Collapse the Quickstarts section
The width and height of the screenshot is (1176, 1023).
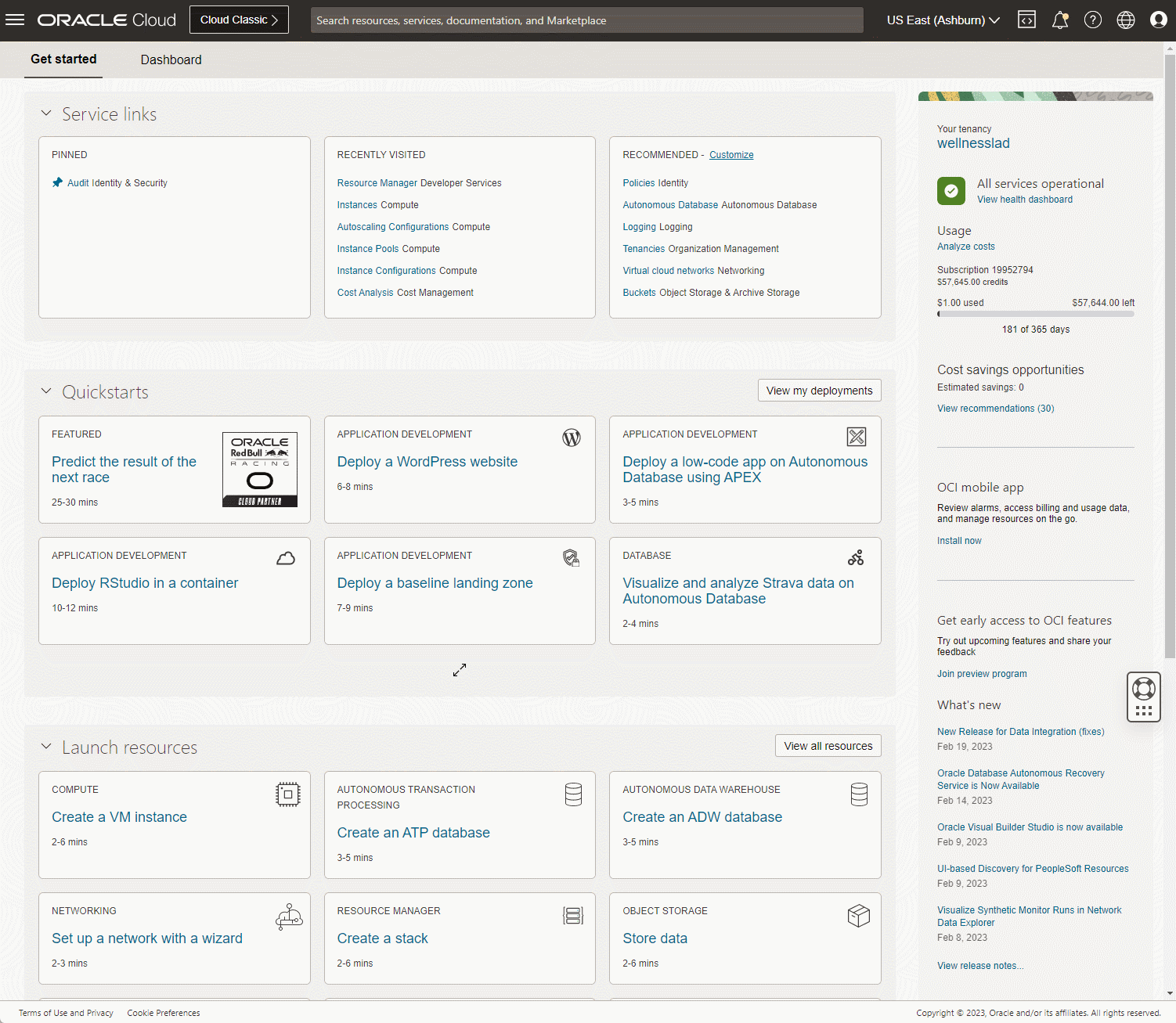click(46, 391)
